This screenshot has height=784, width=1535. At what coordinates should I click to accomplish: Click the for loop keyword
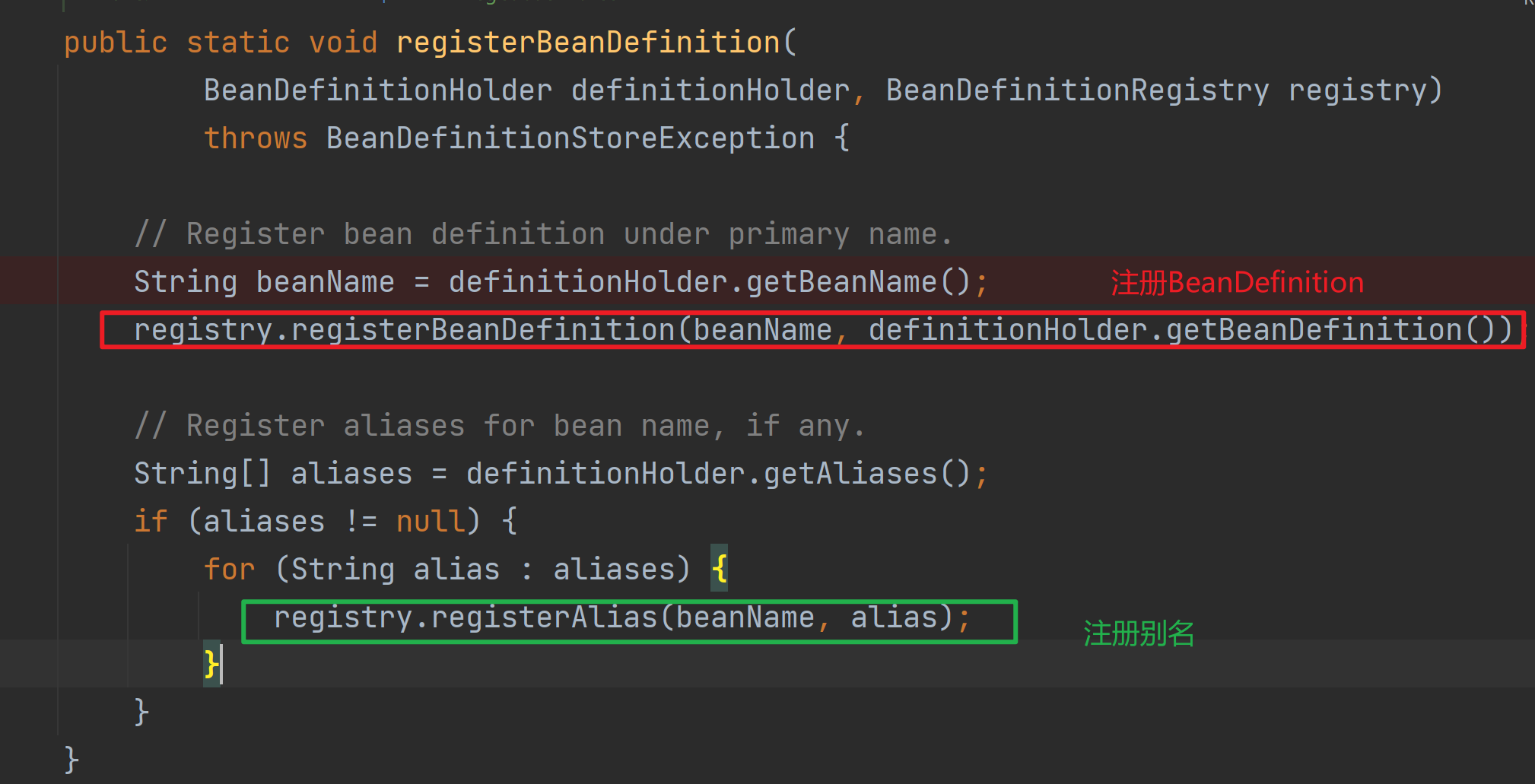[229, 570]
